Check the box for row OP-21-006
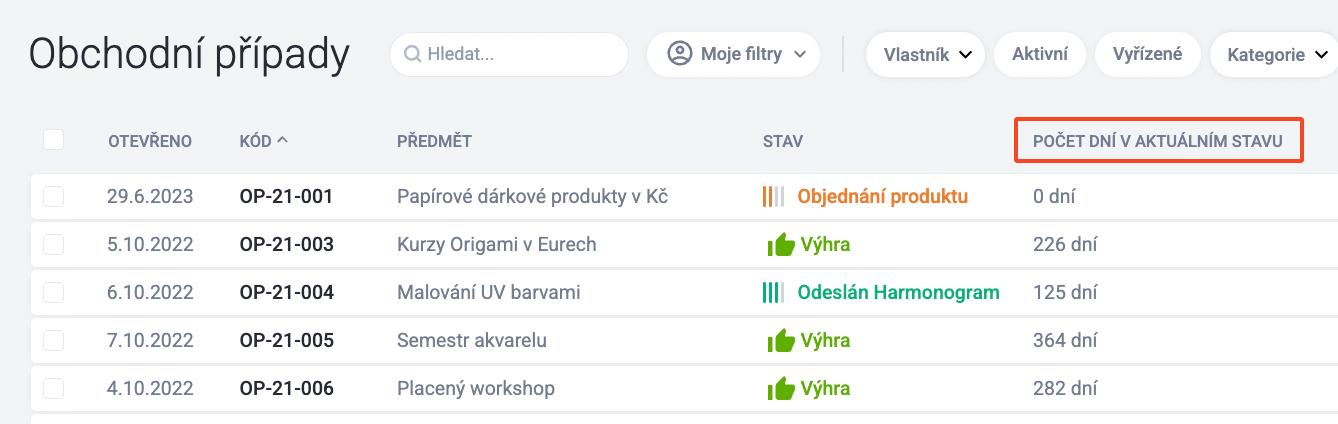This screenshot has width=1338, height=424. (54, 388)
